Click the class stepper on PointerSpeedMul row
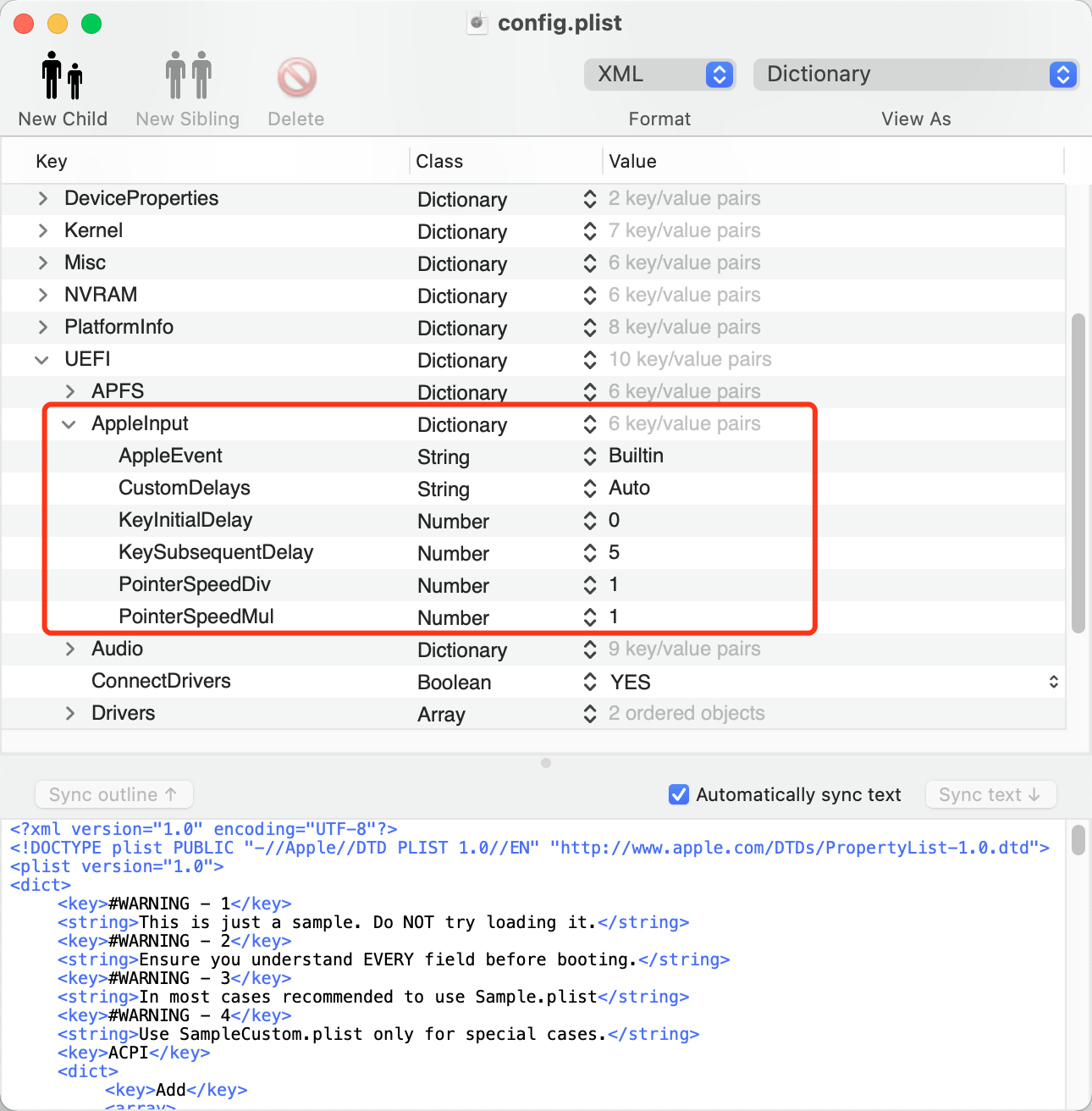1092x1111 pixels. 590,617
